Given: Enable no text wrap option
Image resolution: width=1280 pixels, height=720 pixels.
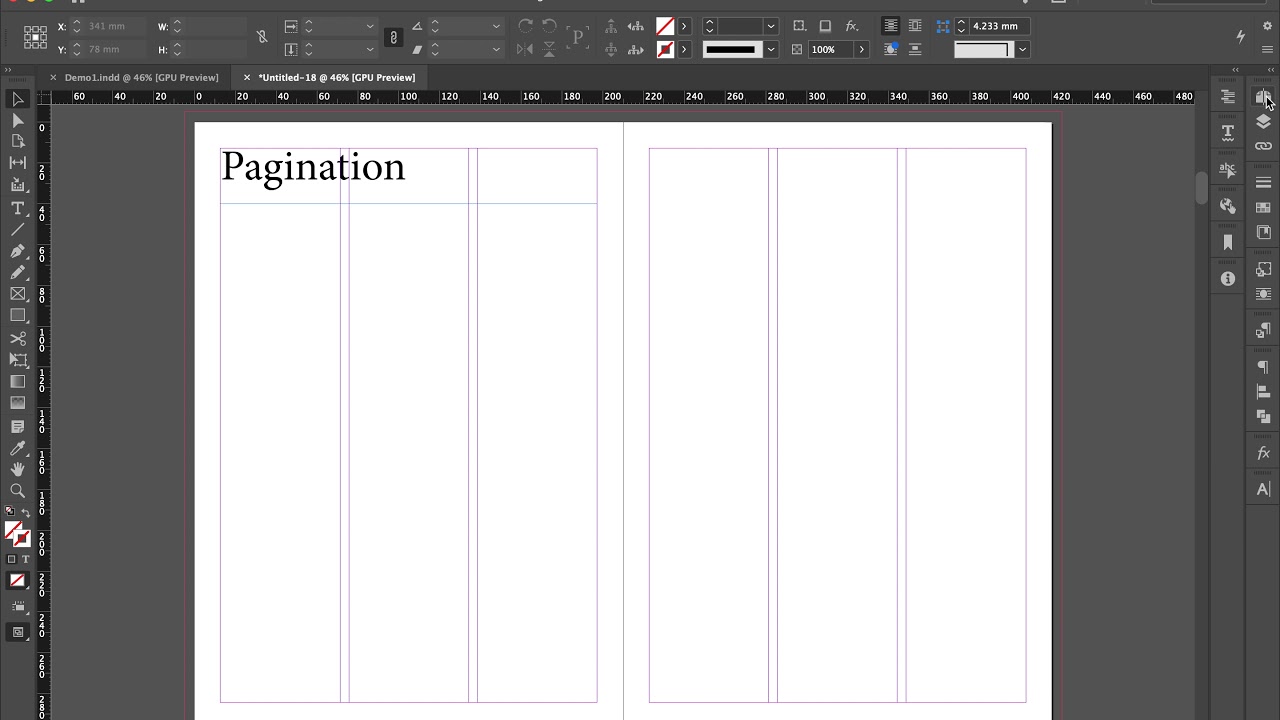Looking at the screenshot, I should click(890, 26).
